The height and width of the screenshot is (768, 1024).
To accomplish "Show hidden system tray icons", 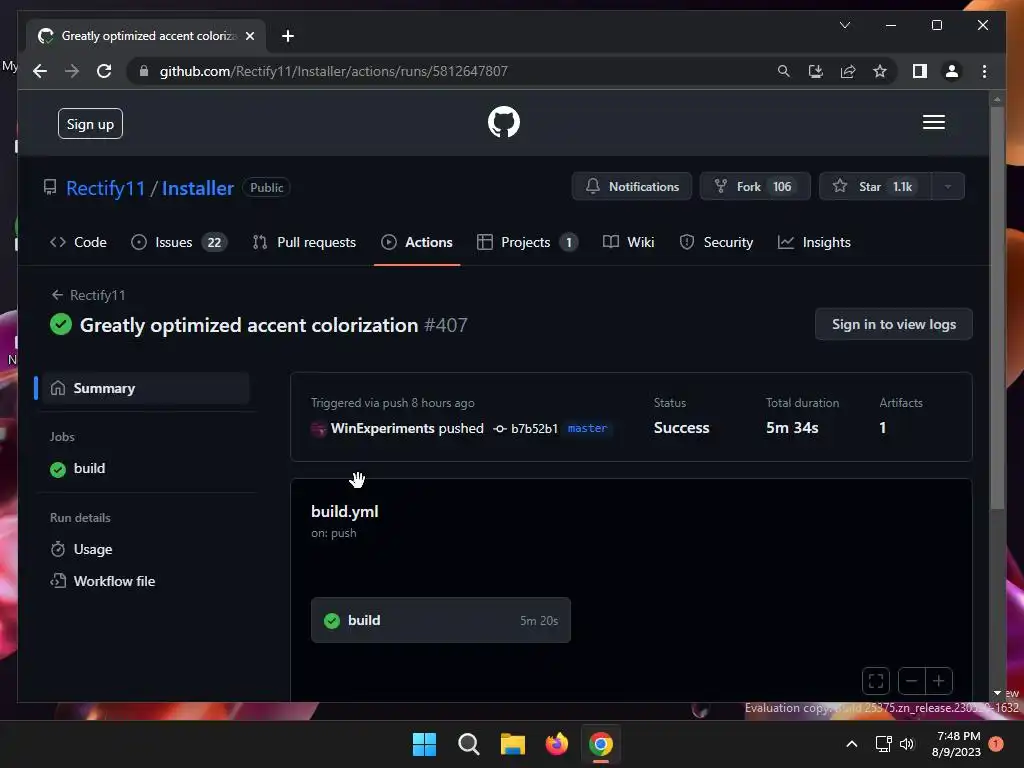I will coord(852,744).
